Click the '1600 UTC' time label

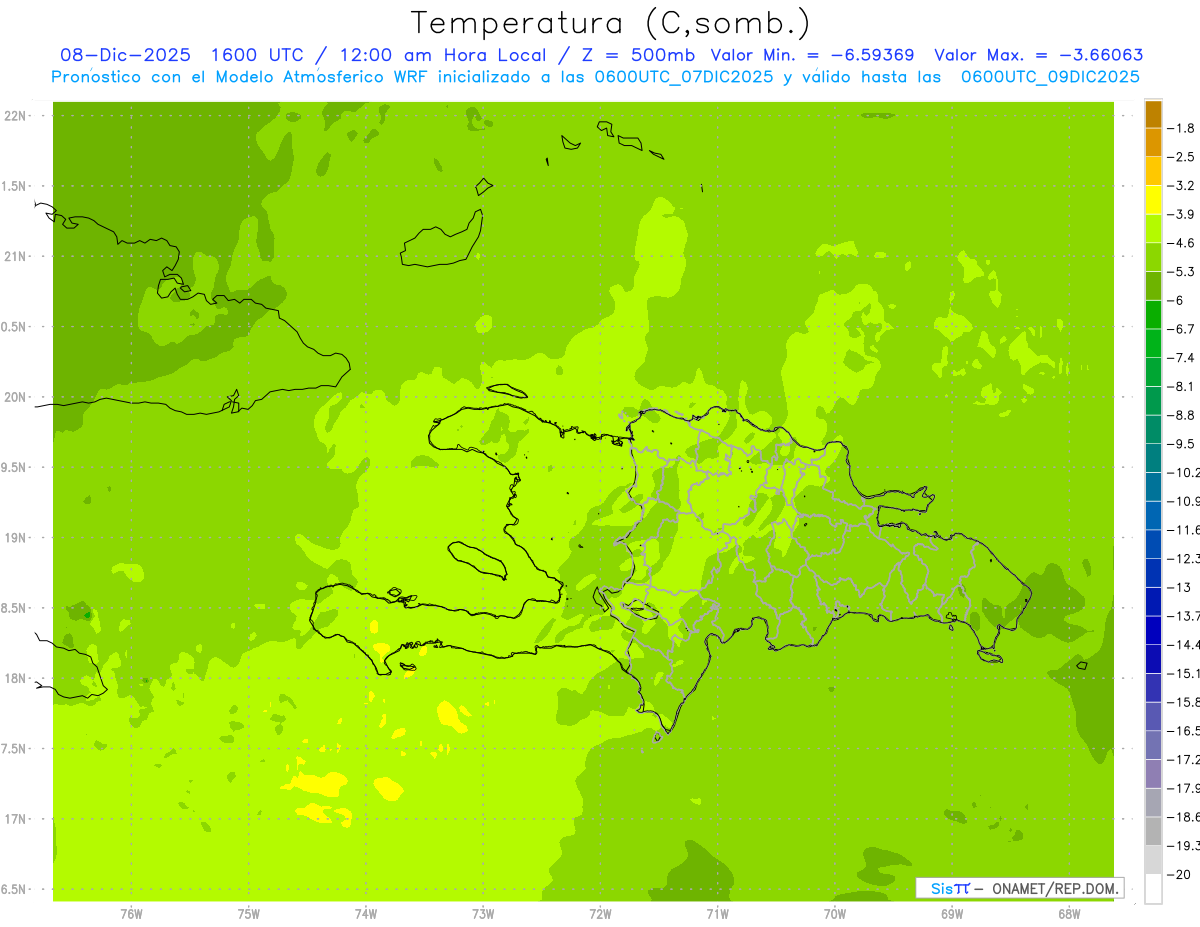pyautogui.click(x=257, y=55)
